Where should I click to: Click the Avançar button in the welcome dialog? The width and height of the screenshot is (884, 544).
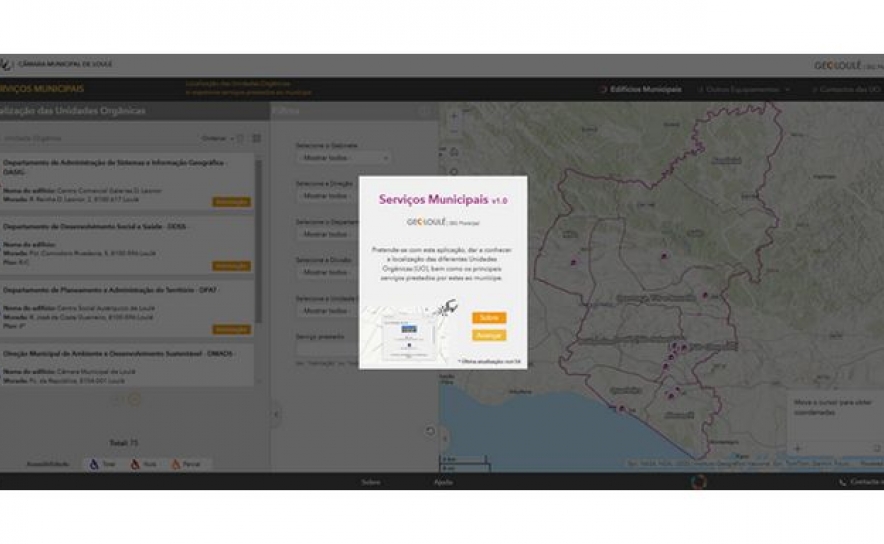489,335
